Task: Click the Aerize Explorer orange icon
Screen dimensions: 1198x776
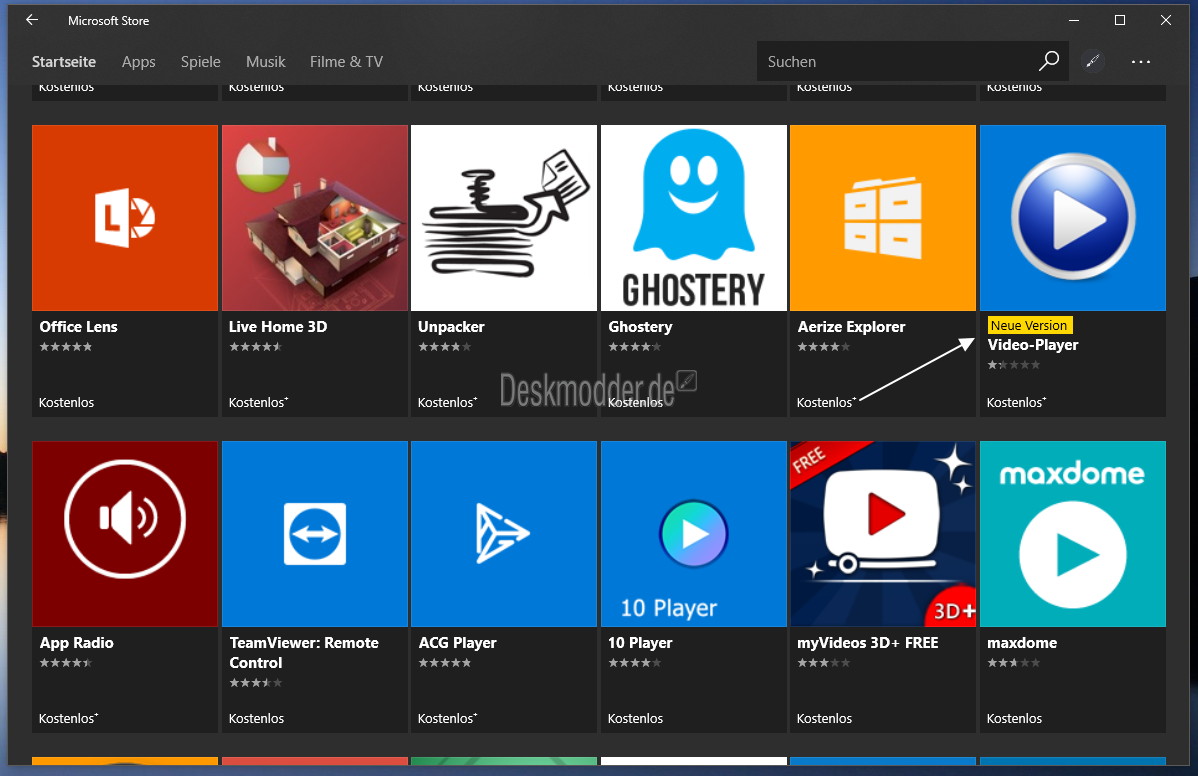Action: point(883,218)
